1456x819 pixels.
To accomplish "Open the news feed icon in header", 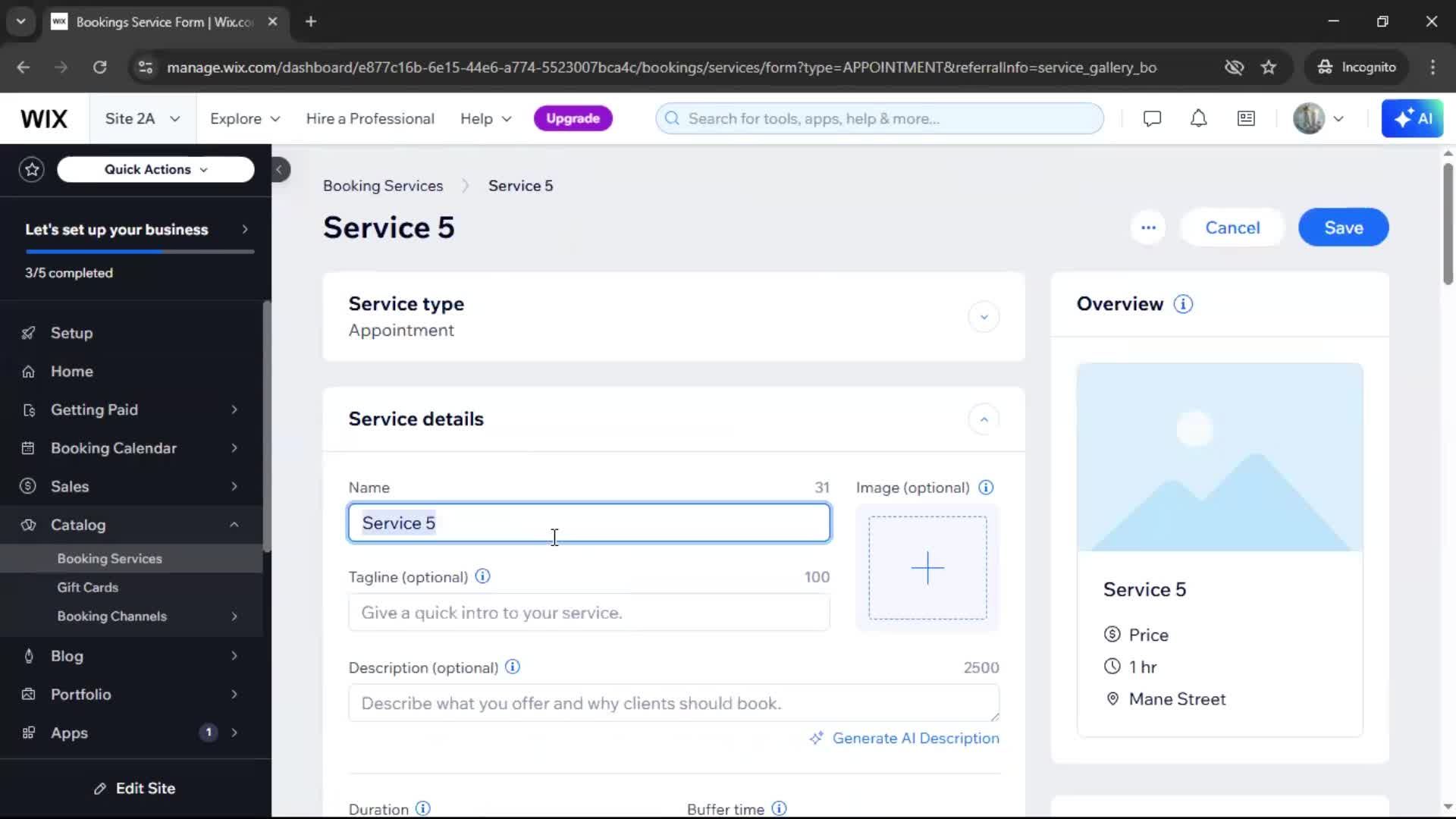I will [1246, 119].
